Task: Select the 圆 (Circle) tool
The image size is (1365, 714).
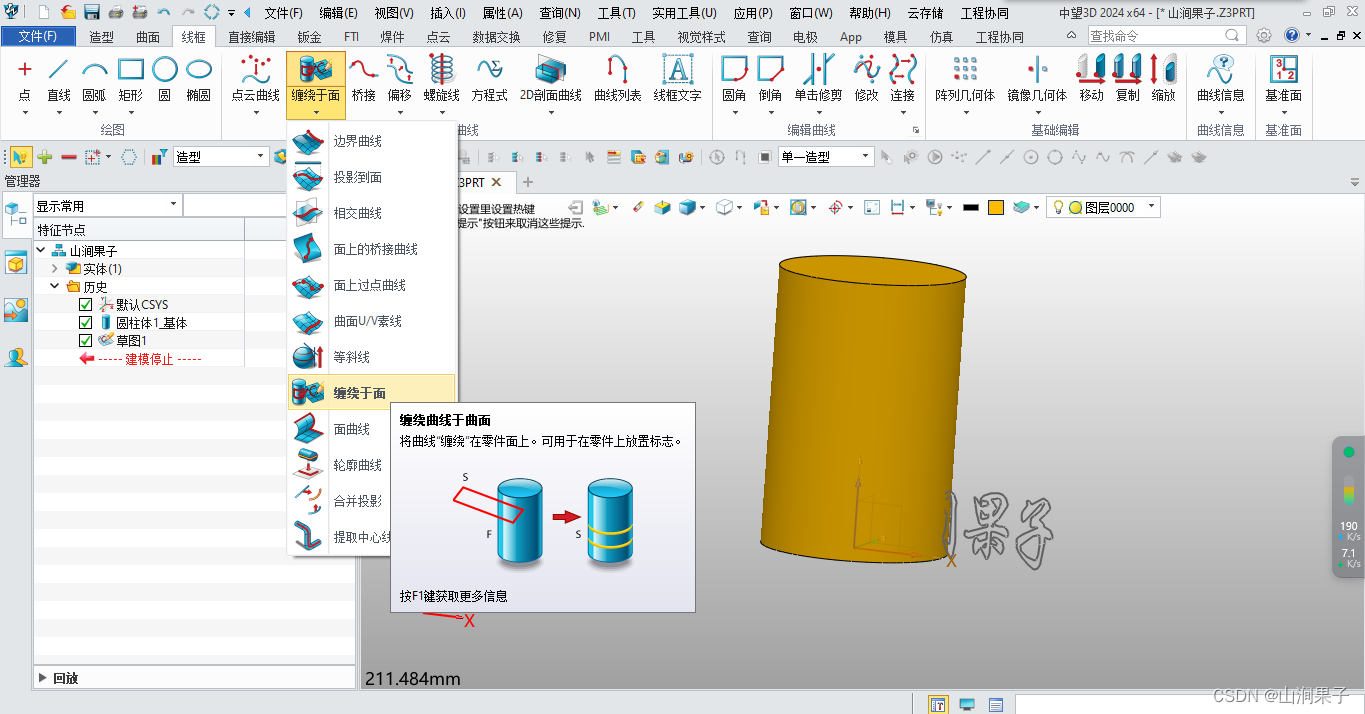Action: tap(165, 79)
